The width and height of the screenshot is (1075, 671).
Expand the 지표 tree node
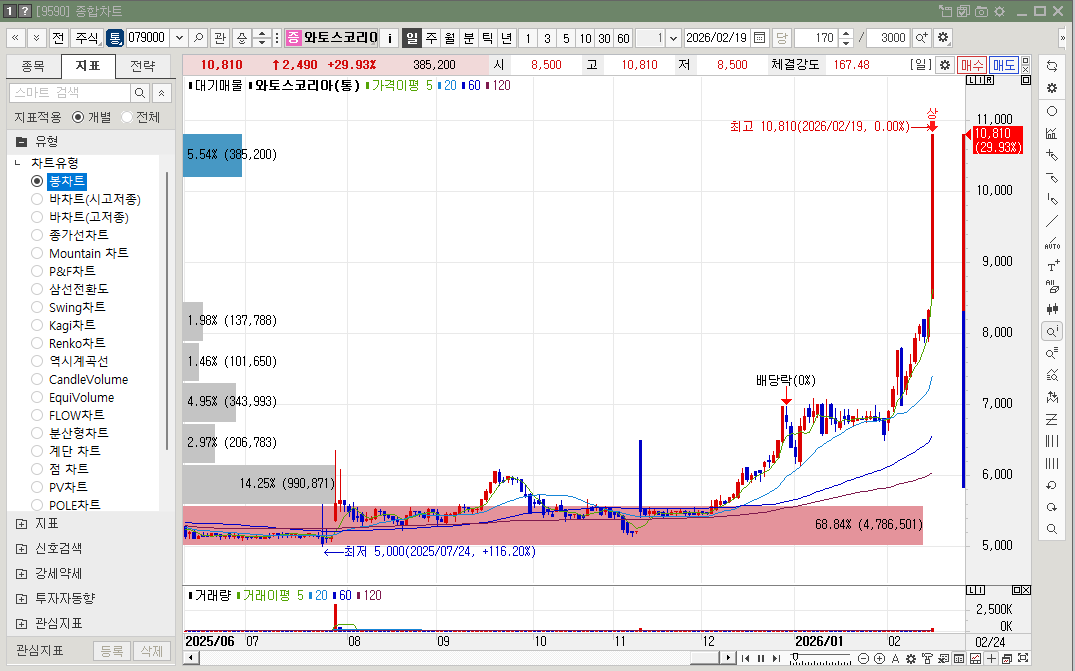pyautogui.click(x=21, y=524)
